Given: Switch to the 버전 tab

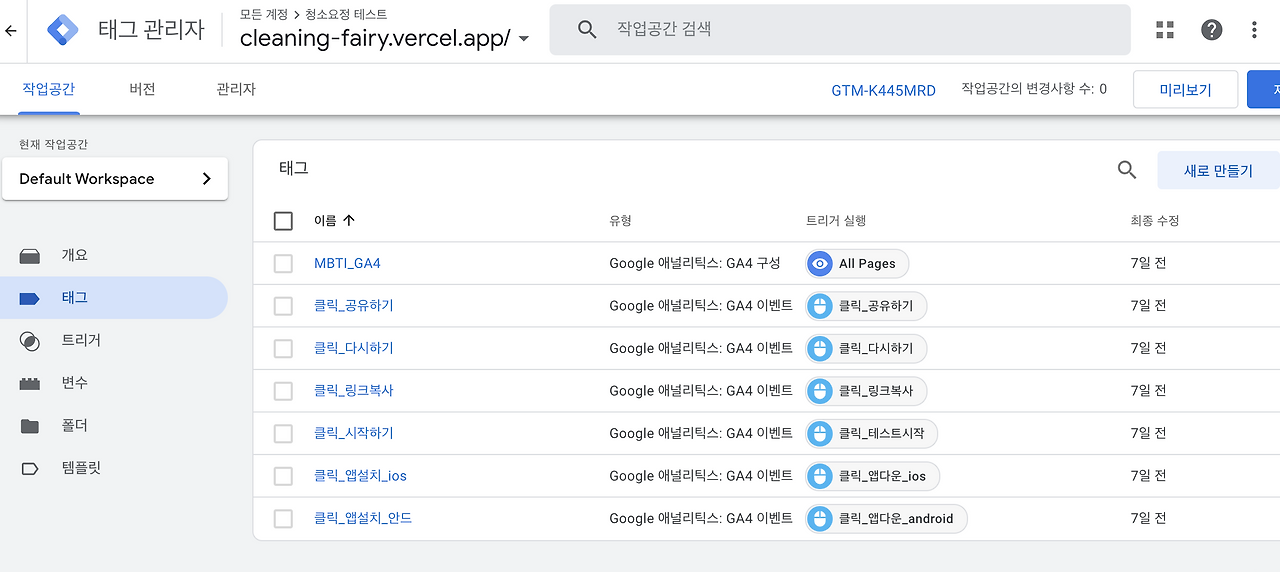Looking at the screenshot, I should point(142,89).
